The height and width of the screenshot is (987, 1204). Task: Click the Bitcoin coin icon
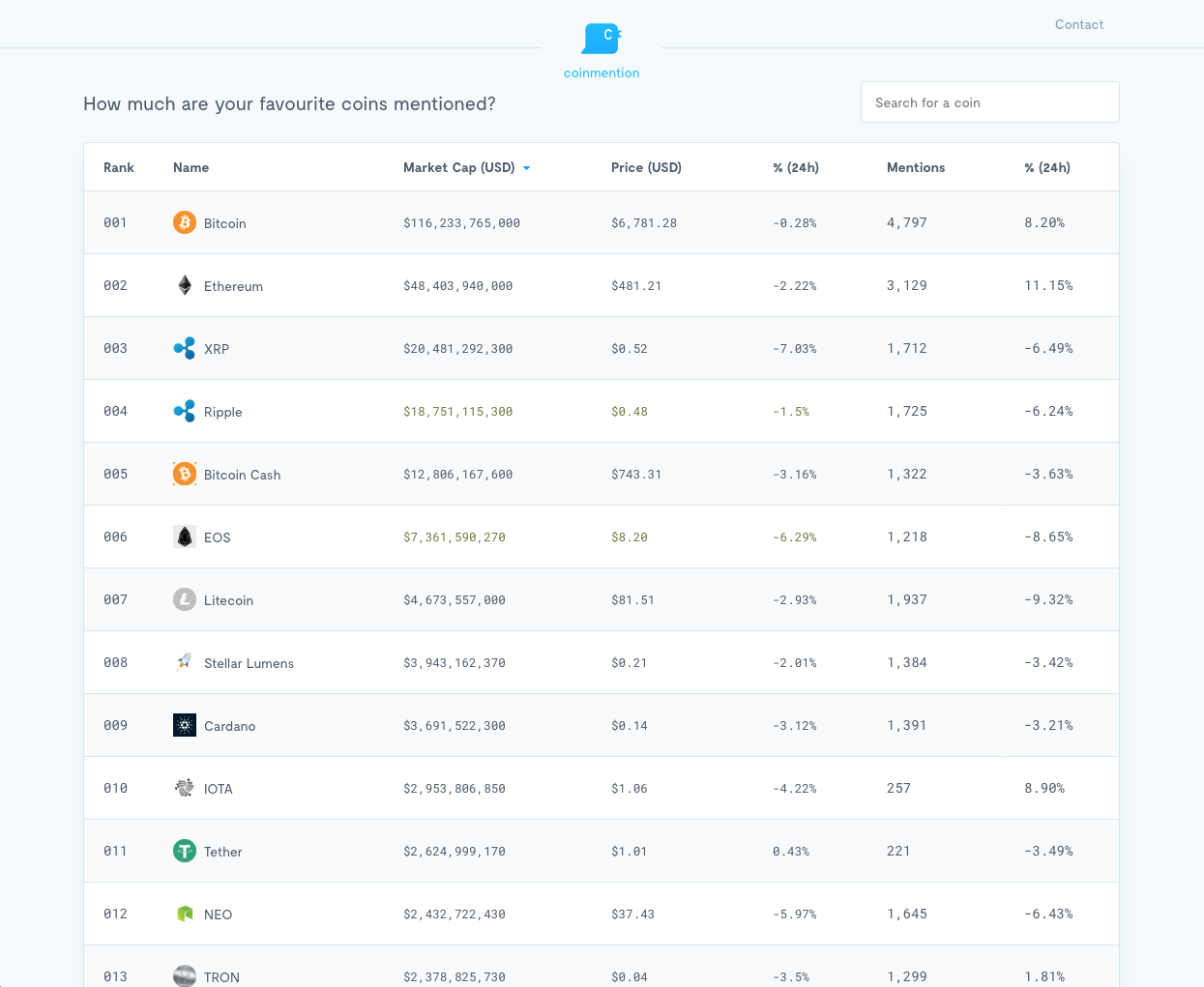[185, 221]
